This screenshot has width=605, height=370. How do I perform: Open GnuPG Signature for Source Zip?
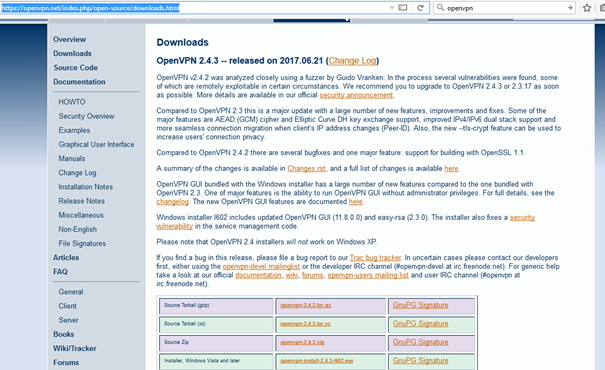[421, 342]
